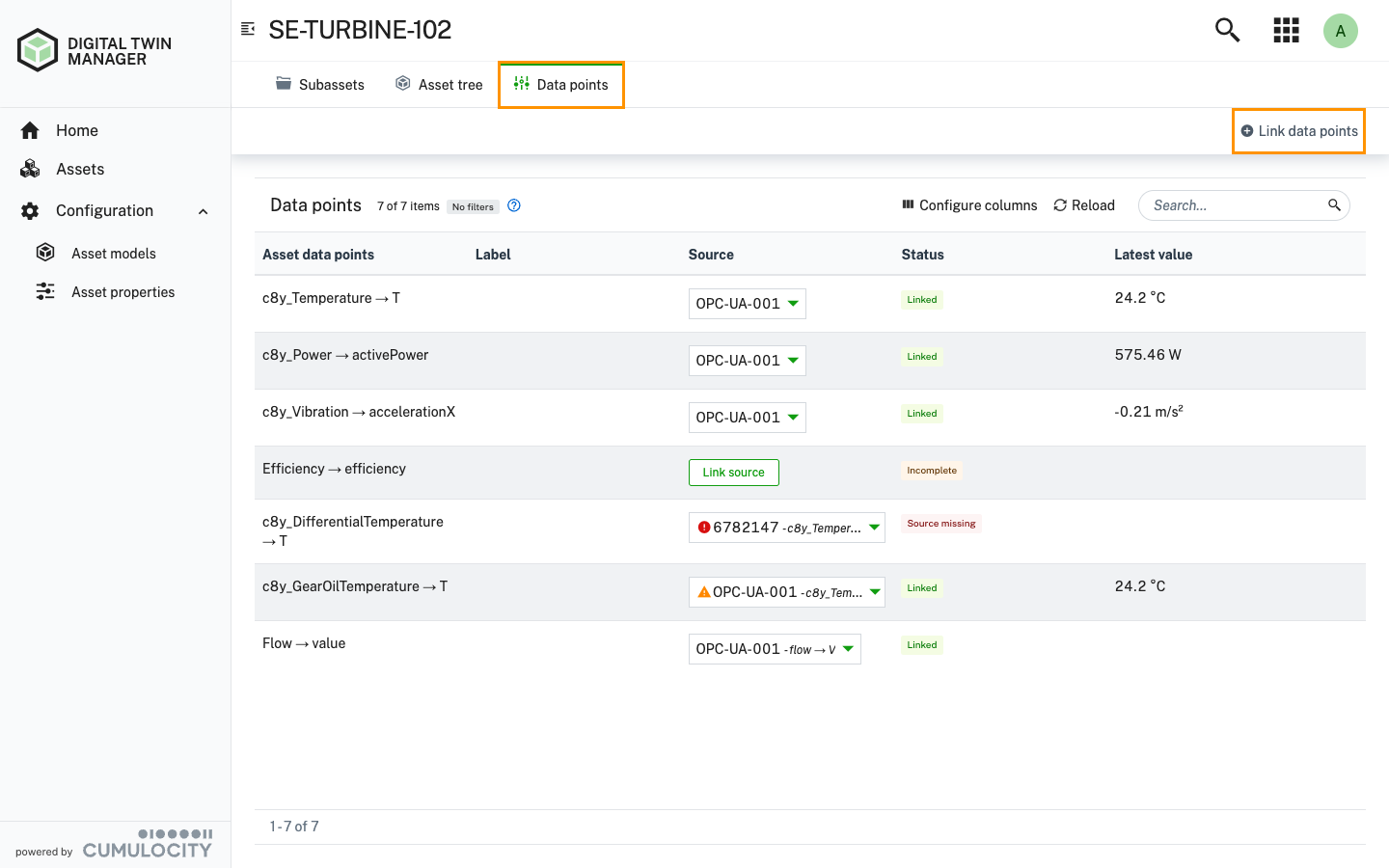Open the 6782147 source dropdown
Image resolution: width=1389 pixels, height=868 pixels.
tap(786, 527)
